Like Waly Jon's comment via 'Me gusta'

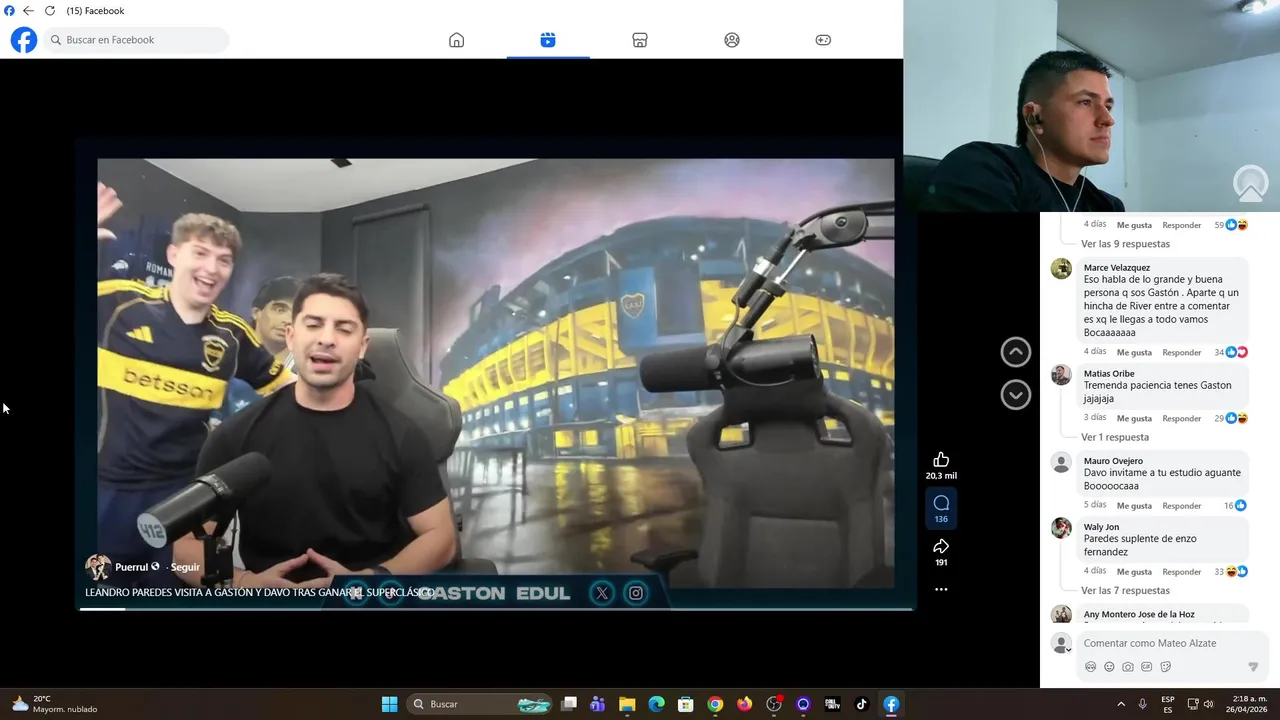1134,571
